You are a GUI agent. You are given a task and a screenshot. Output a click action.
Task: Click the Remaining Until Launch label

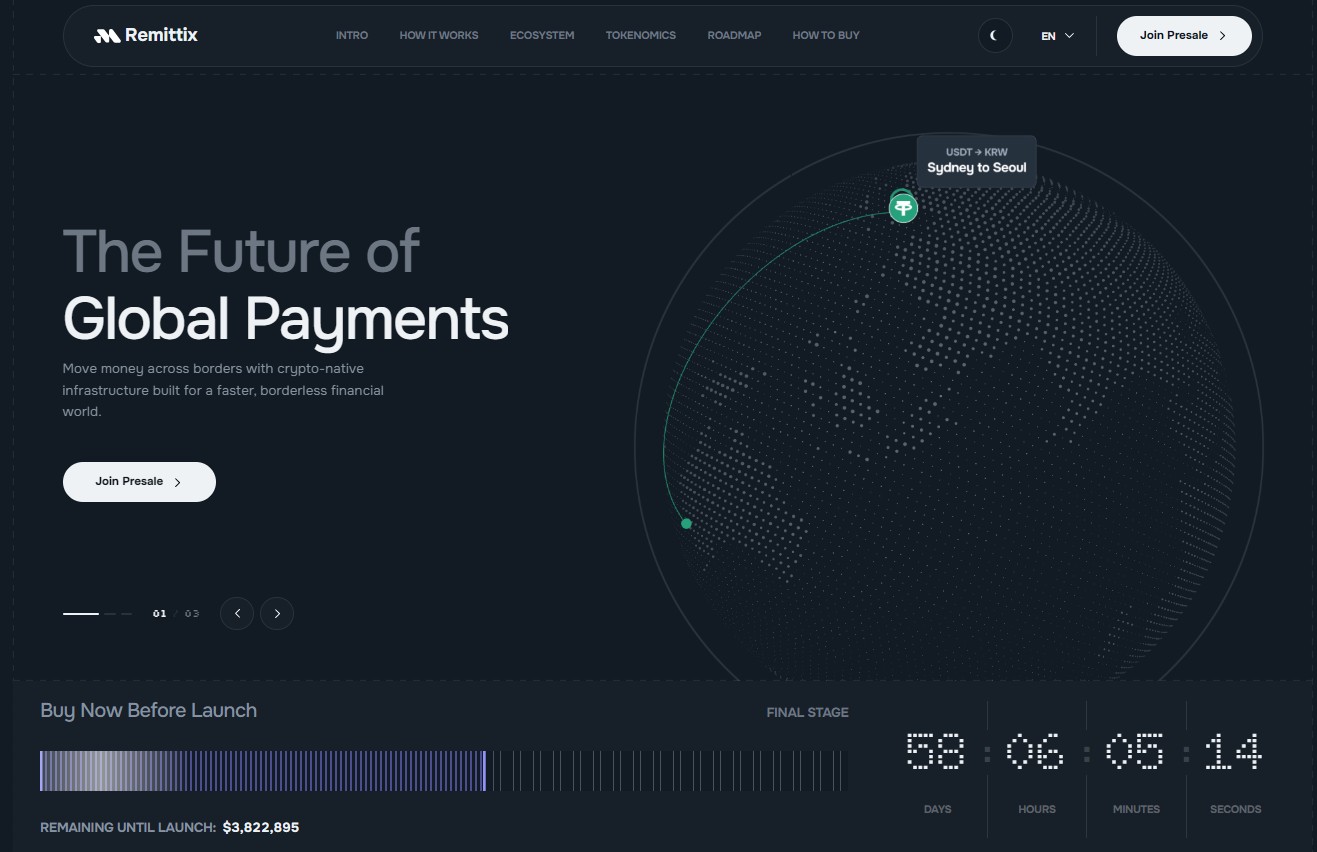click(x=128, y=827)
